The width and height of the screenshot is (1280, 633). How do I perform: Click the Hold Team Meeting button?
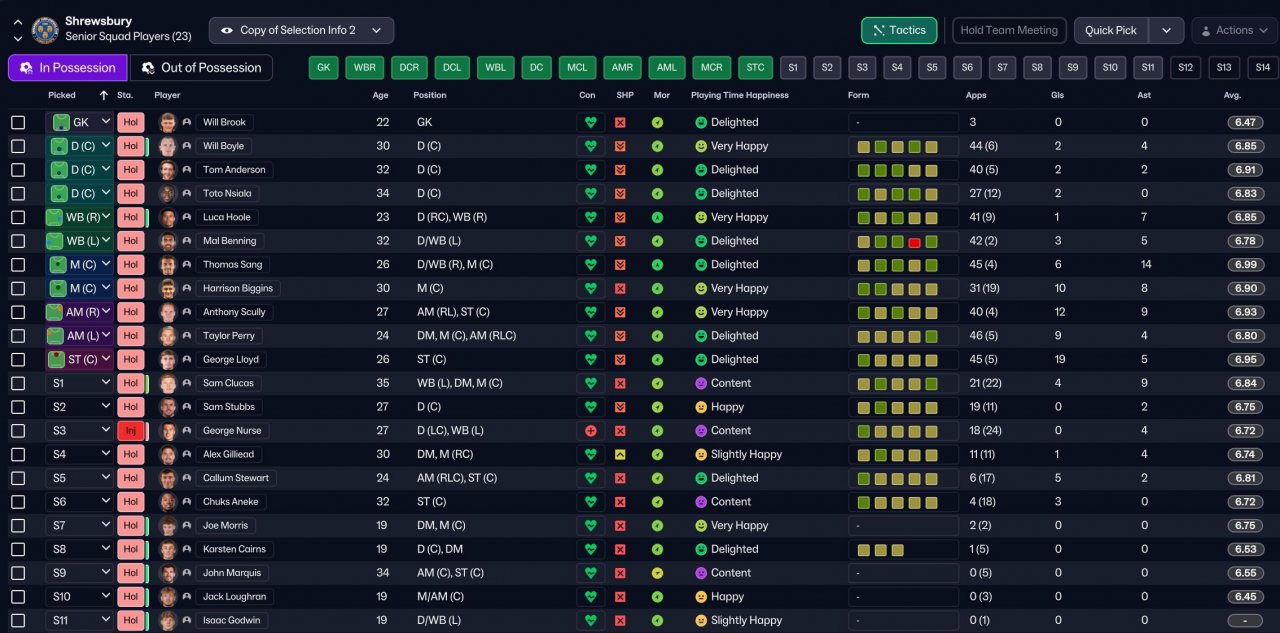(x=1009, y=30)
